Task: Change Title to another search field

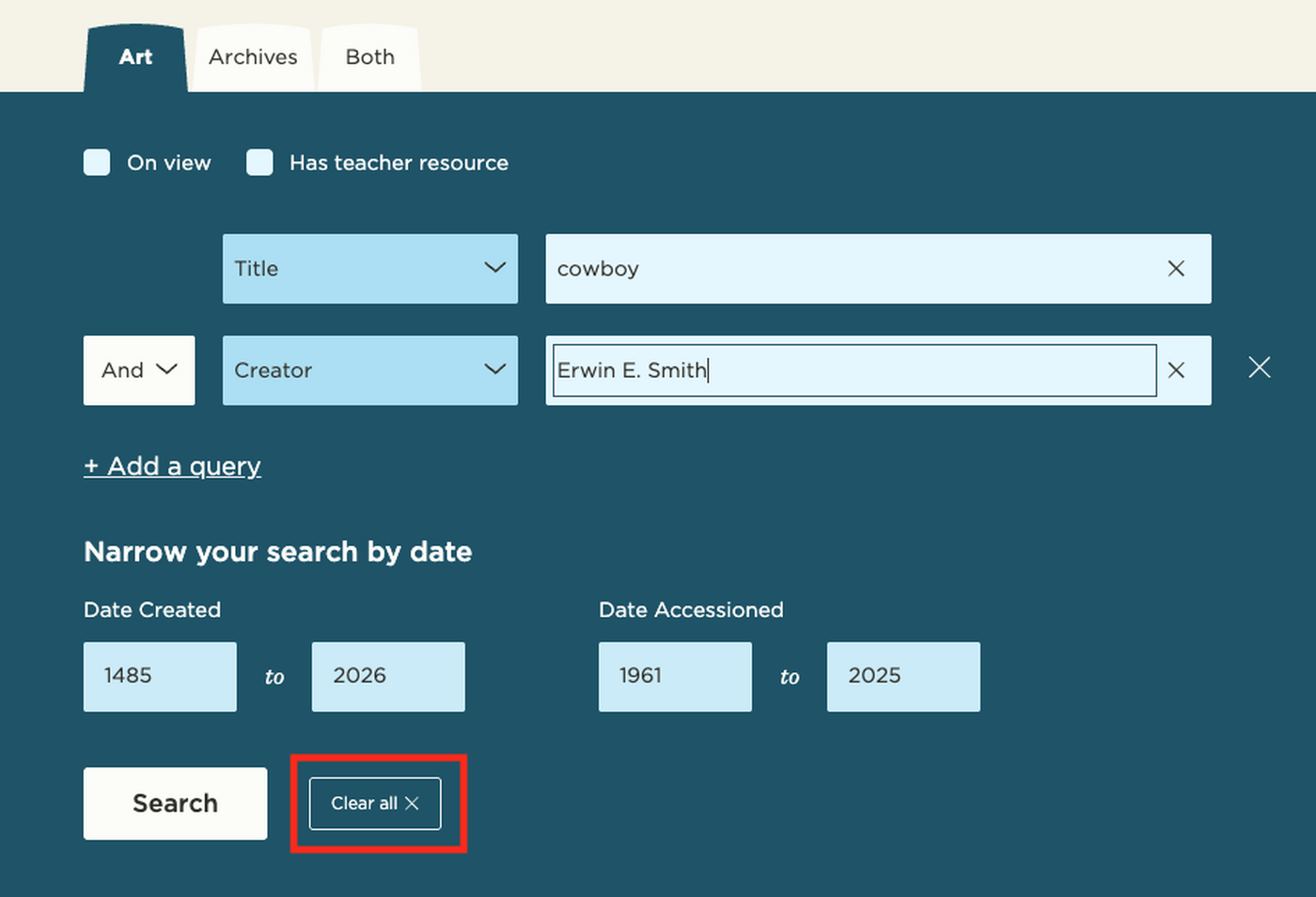Action: pyautogui.click(x=369, y=268)
